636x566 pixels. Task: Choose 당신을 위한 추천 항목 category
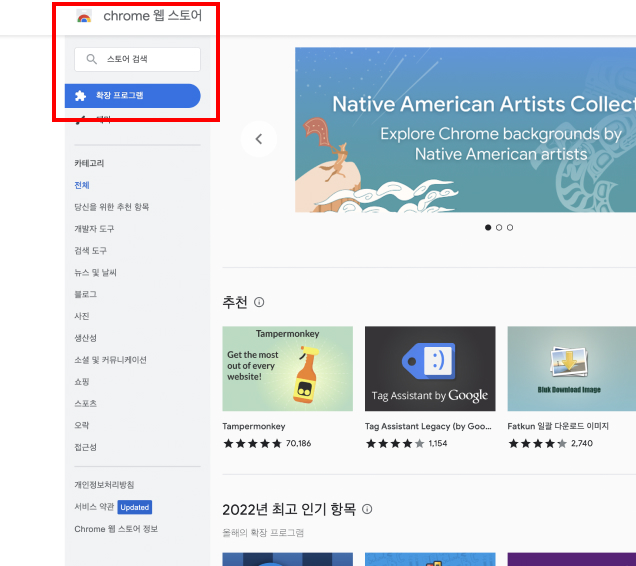(x=112, y=207)
